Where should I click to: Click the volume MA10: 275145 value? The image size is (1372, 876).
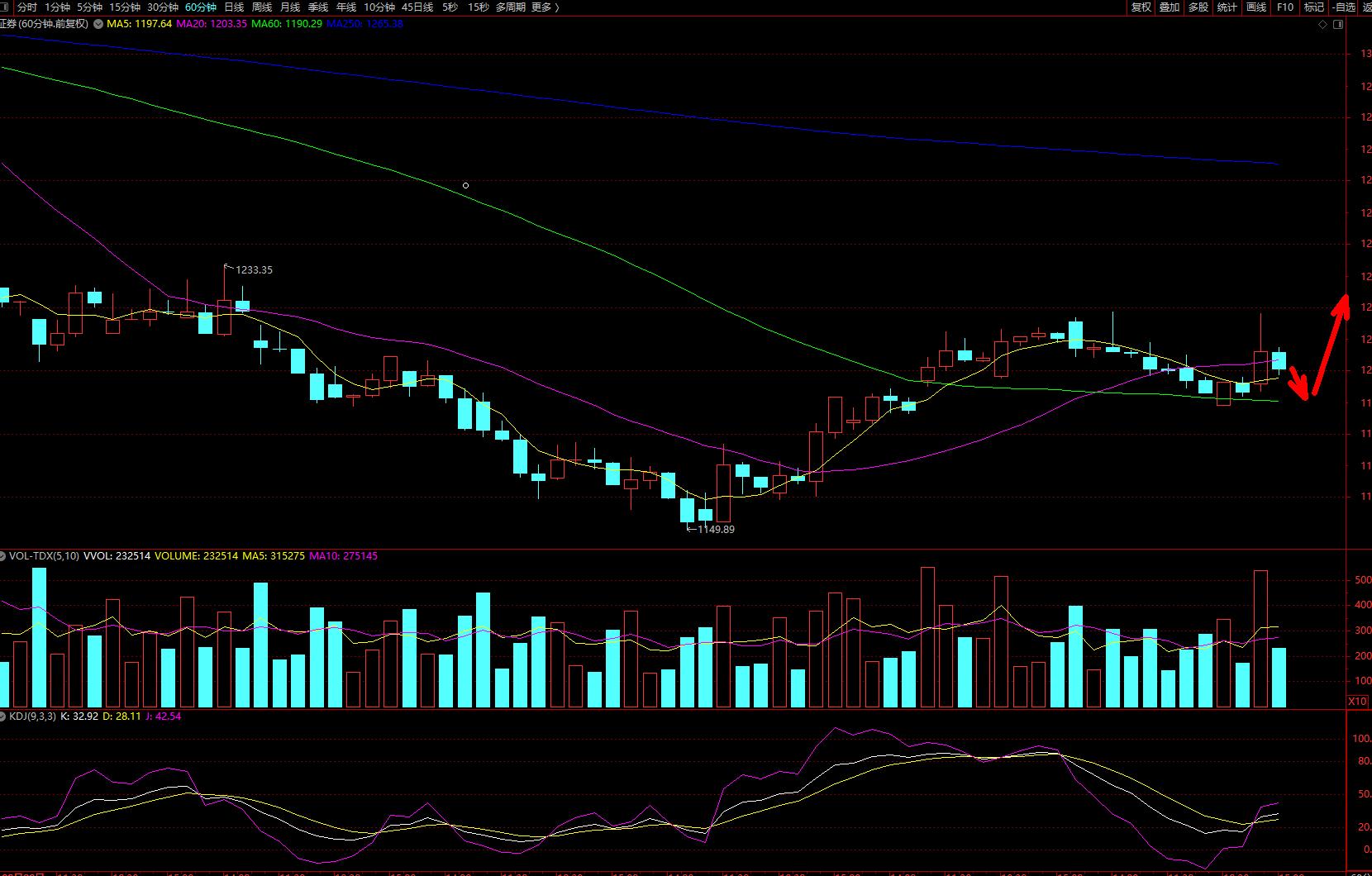point(343,556)
